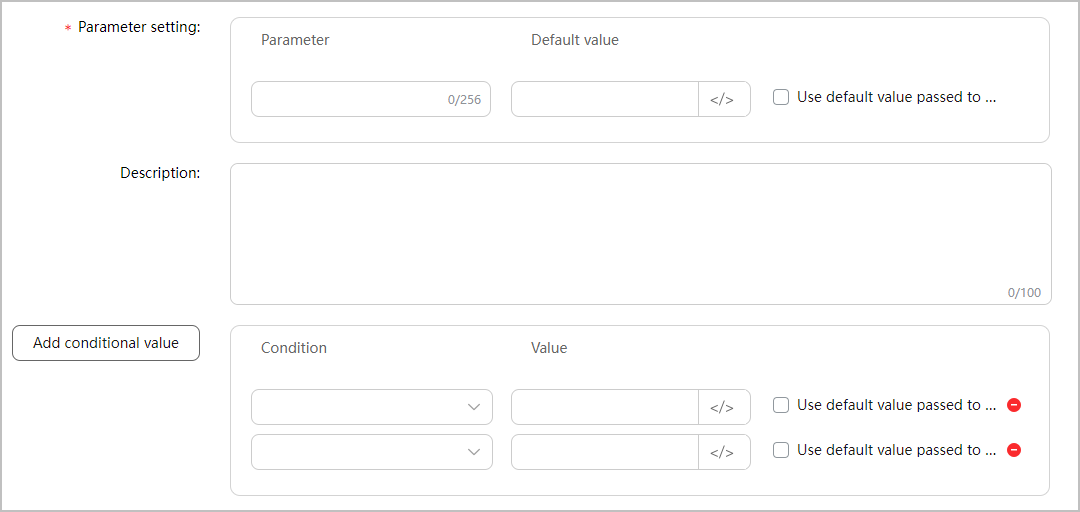Viewport: 1080px width, 512px height.
Task: Click the 'Condition' column header
Action: point(293,348)
